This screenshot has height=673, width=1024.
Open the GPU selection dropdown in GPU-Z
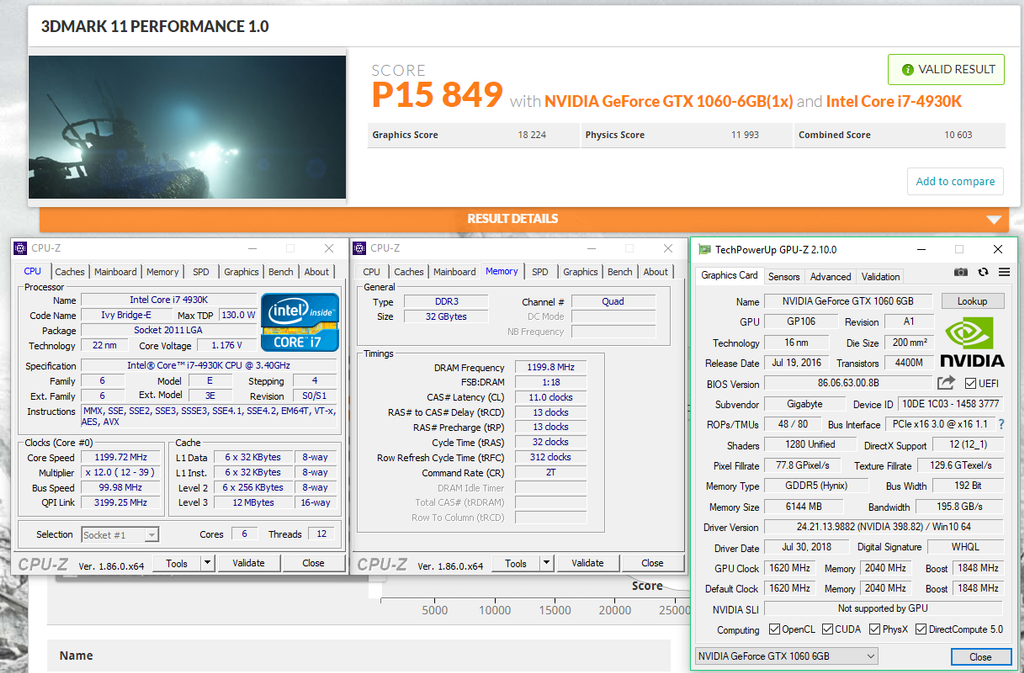[786, 656]
